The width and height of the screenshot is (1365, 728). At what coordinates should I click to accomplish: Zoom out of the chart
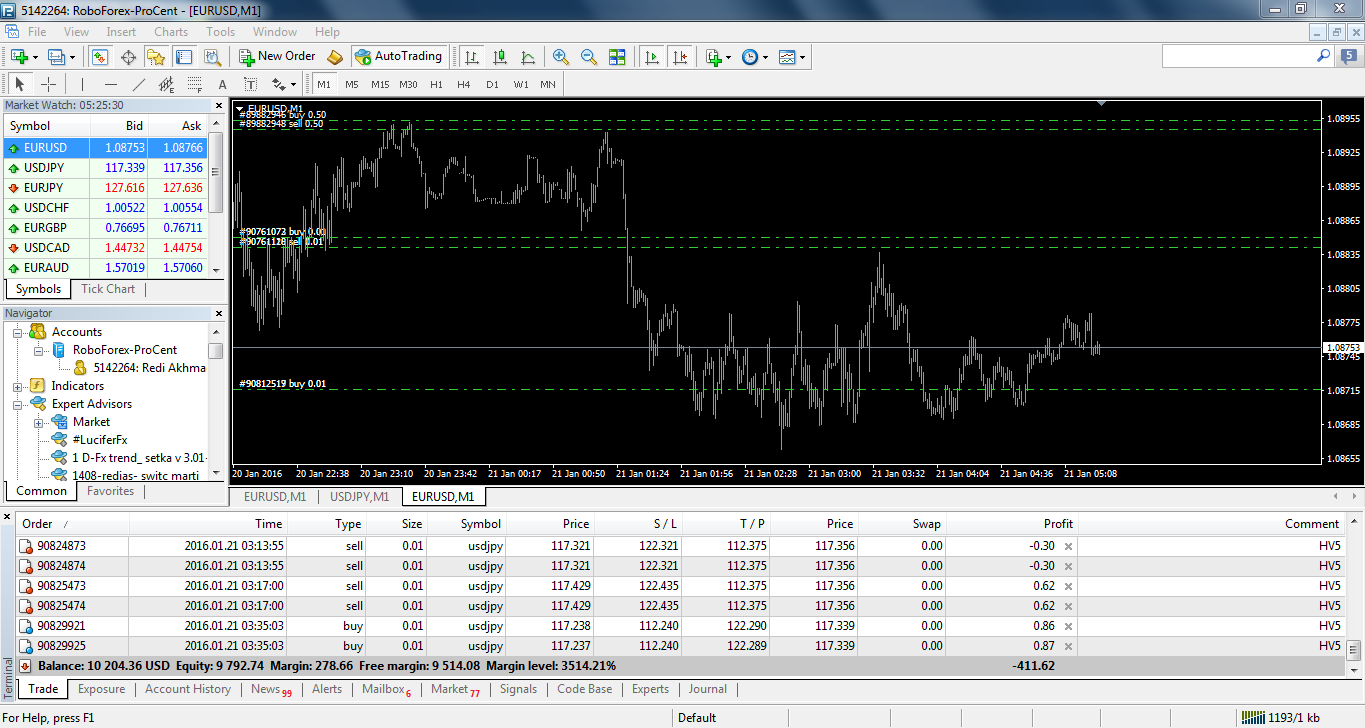[589, 57]
